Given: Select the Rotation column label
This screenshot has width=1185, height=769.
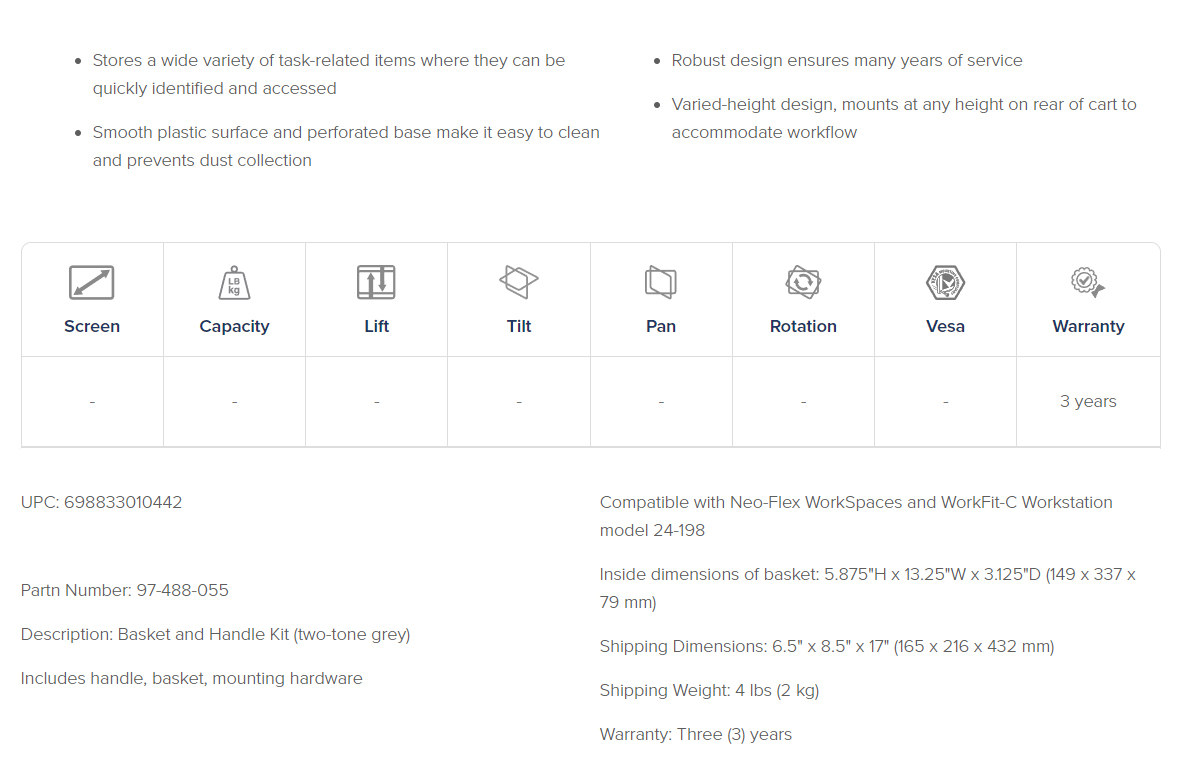Looking at the screenshot, I should [803, 326].
